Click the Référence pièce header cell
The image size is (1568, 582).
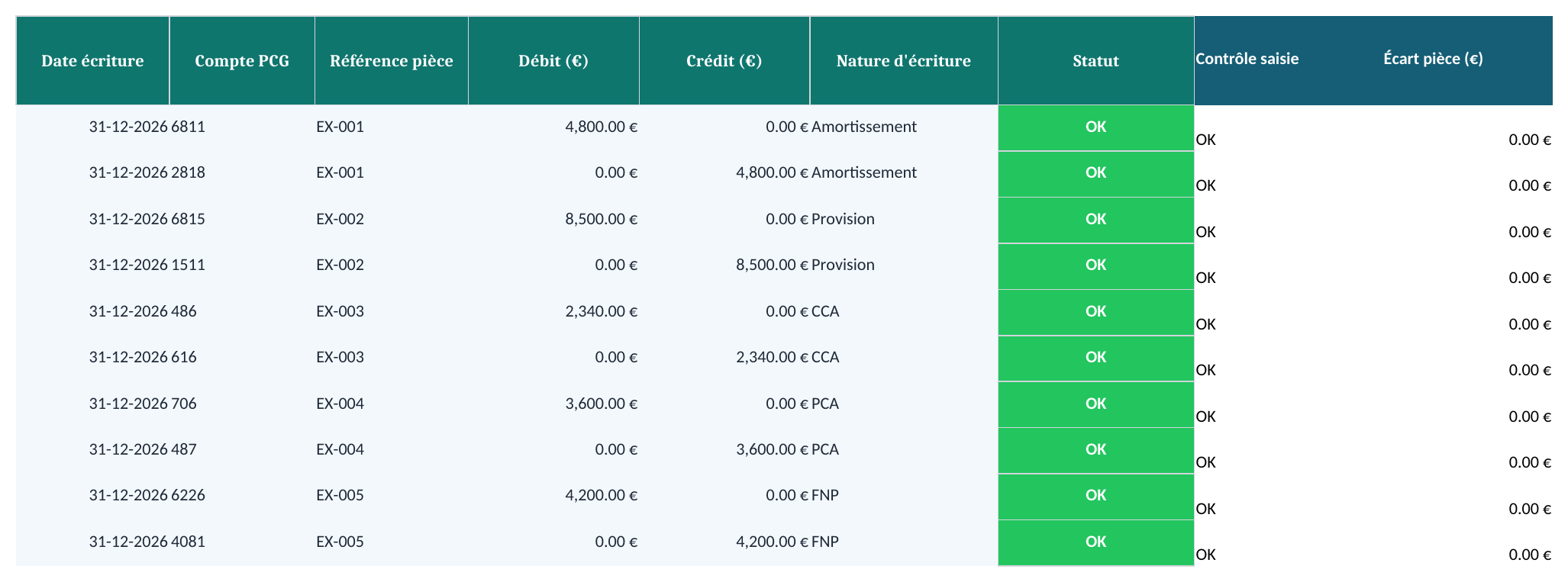tap(391, 61)
